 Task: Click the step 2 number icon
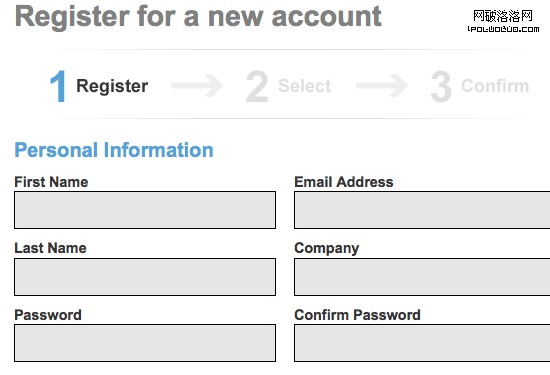[x=257, y=86]
